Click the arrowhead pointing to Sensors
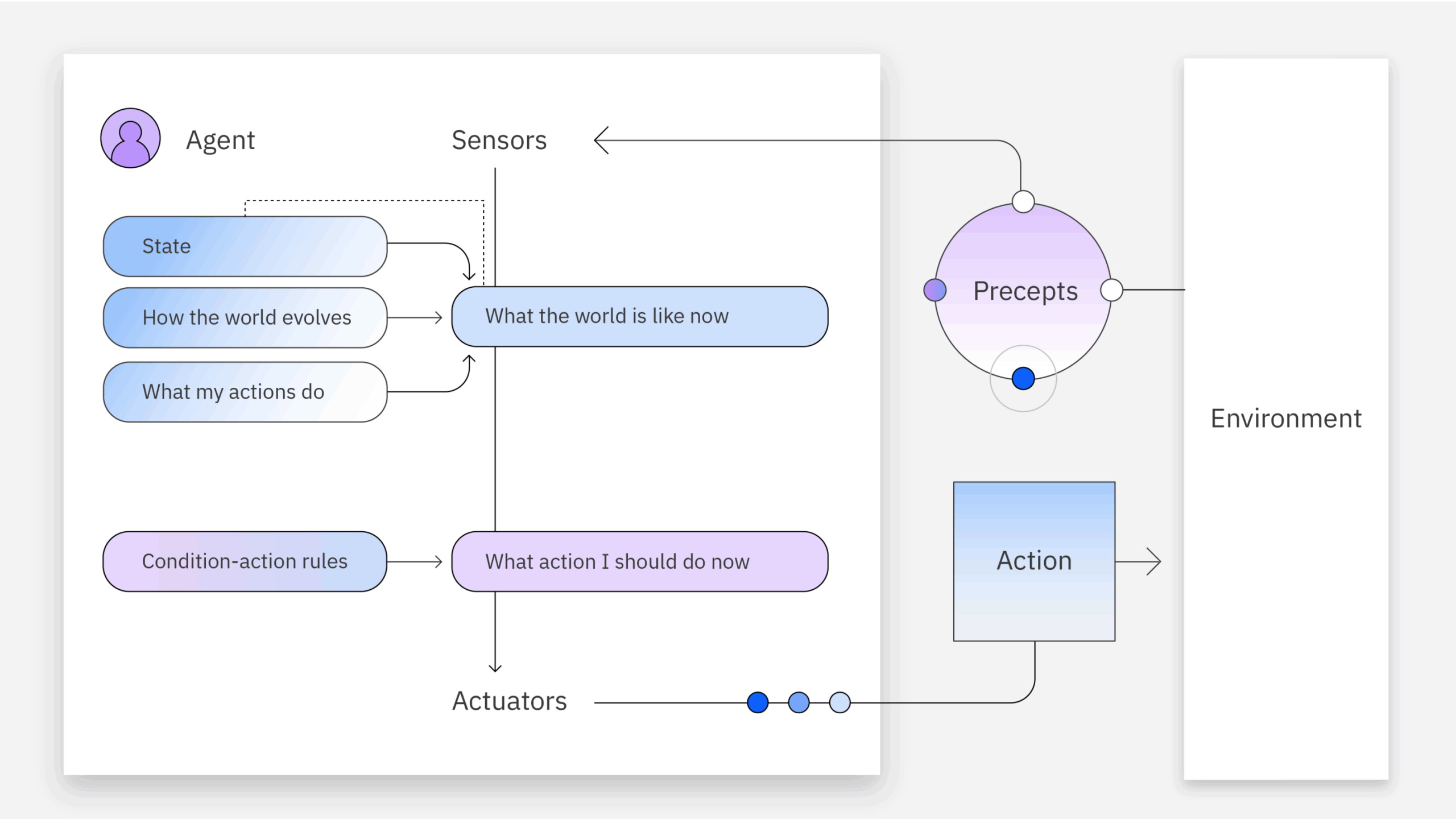 (602, 140)
